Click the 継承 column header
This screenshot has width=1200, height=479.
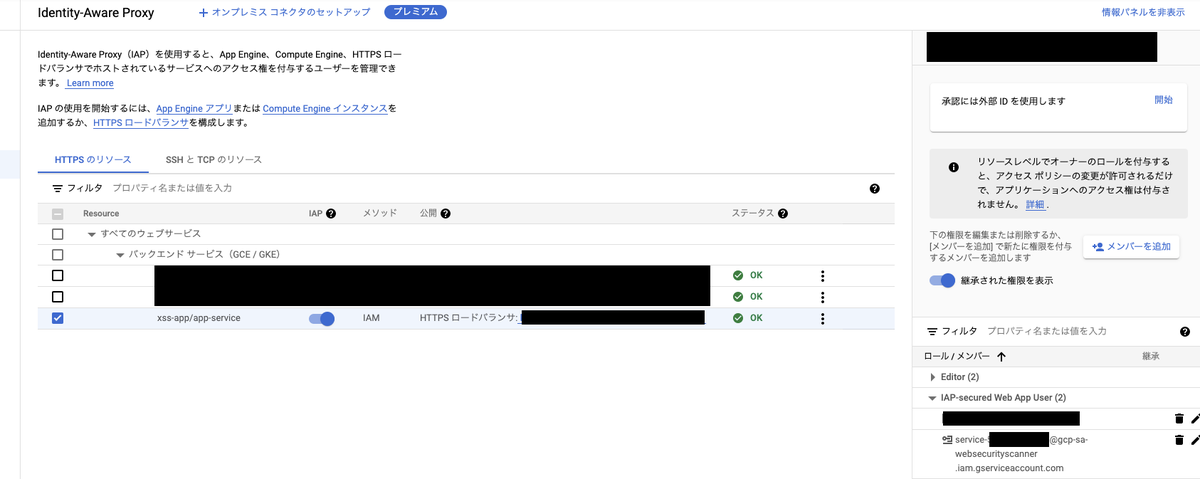[1150, 356]
